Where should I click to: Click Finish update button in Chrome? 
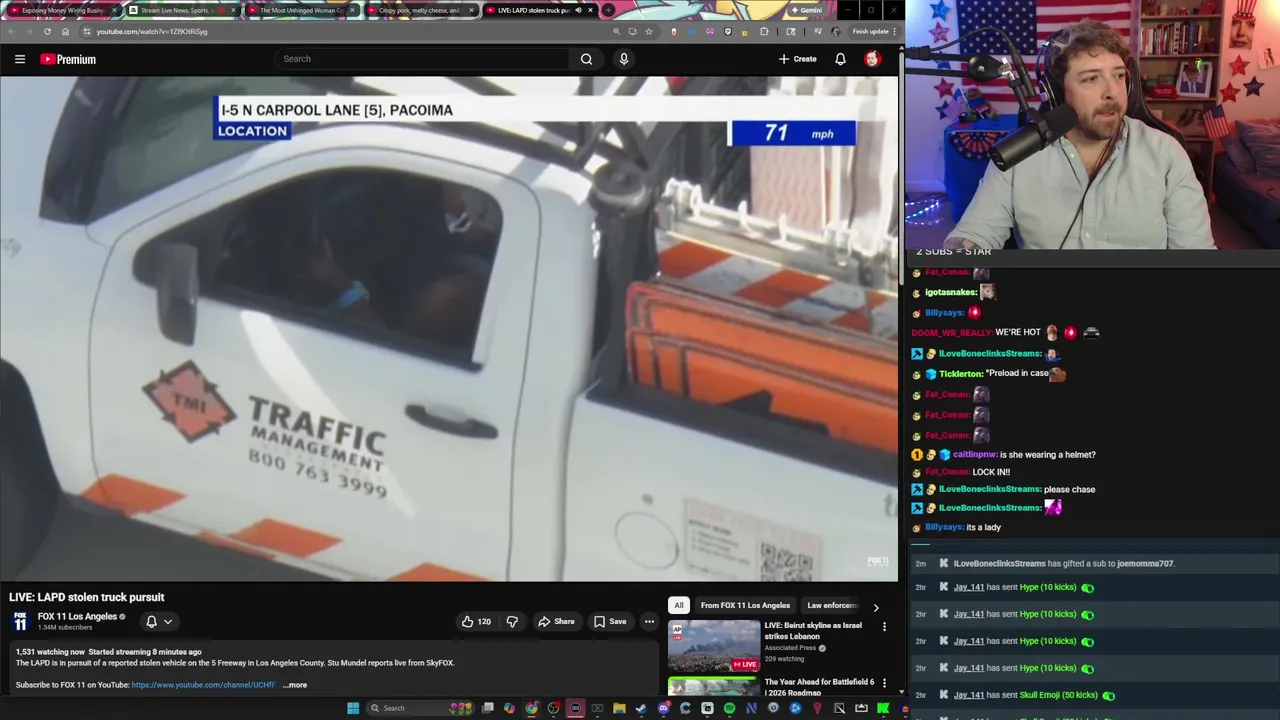pos(873,31)
